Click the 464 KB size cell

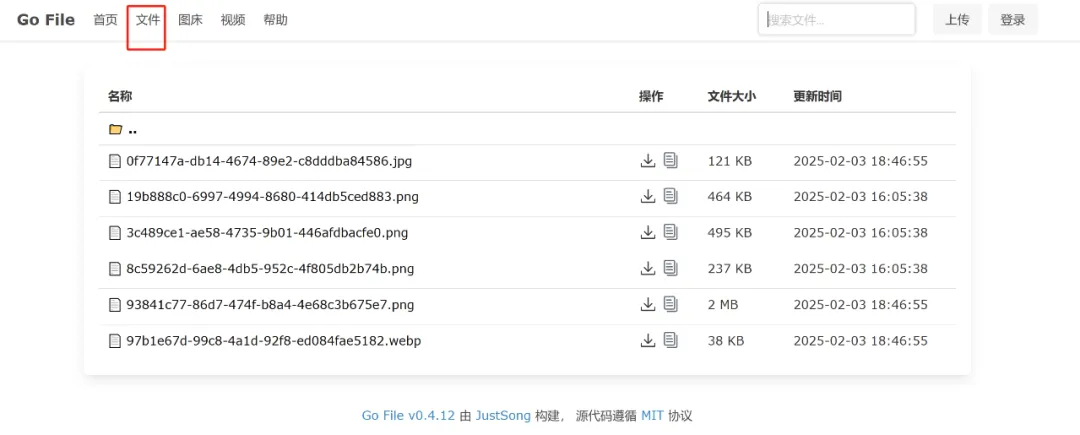coord(730,197)
